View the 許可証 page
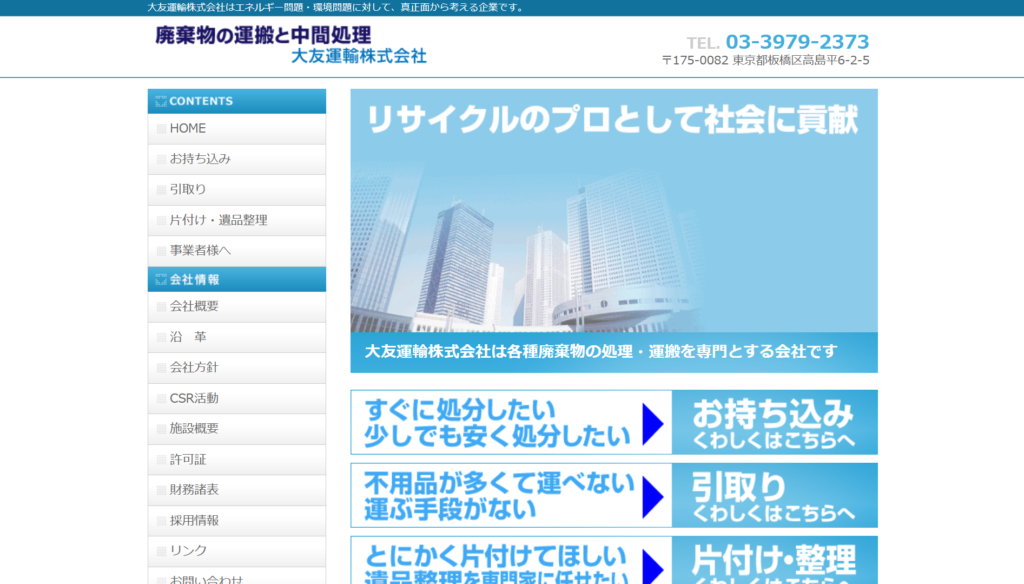Image resolution: width=1024 pixels, height=584 pixels. click(188, 460)
